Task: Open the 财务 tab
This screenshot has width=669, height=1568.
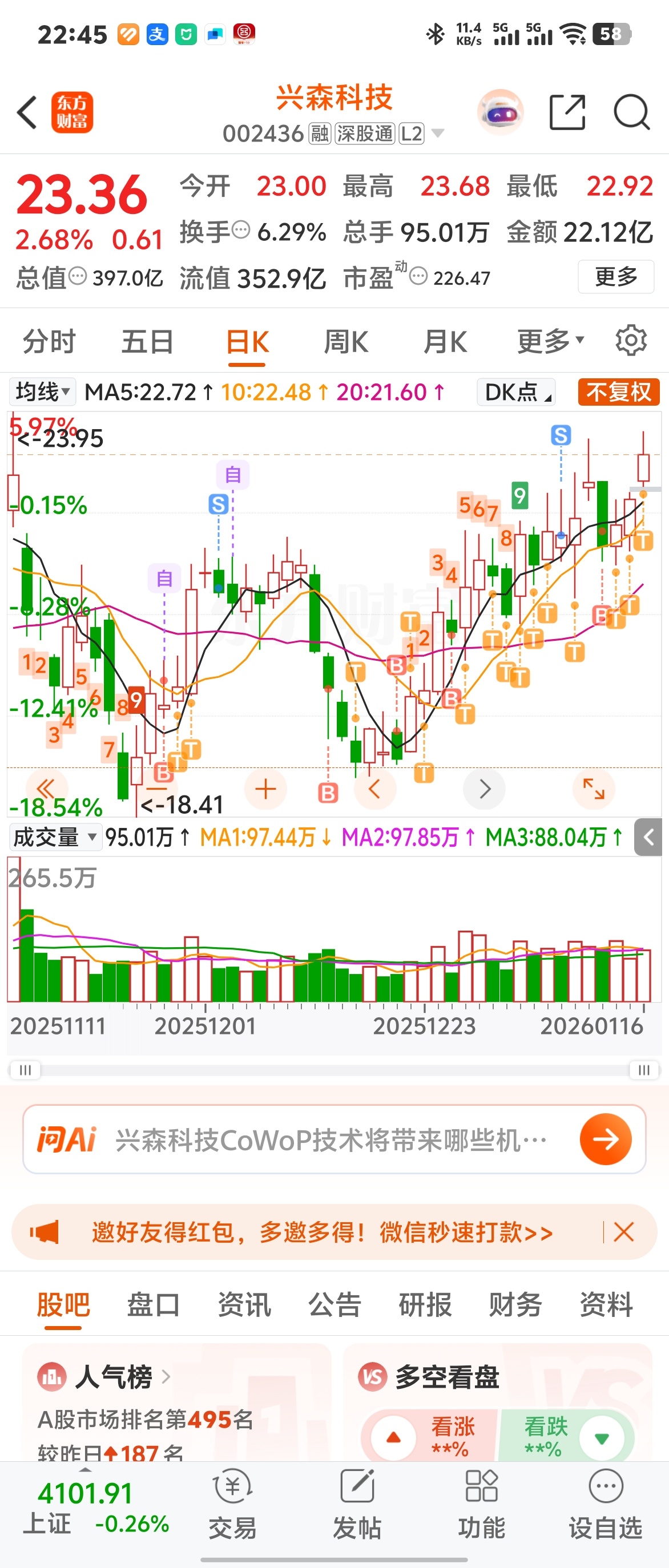Action: [515, 1305]
